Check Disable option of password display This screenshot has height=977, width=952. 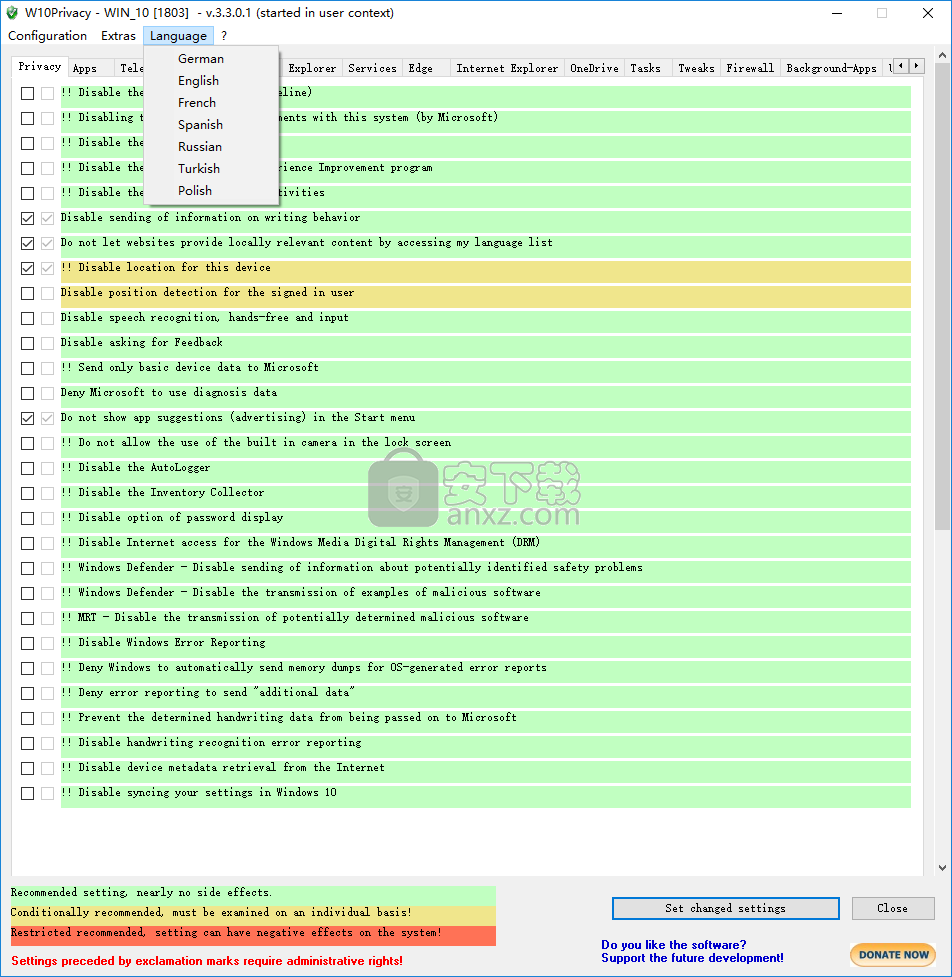click(x=27, y=518)
